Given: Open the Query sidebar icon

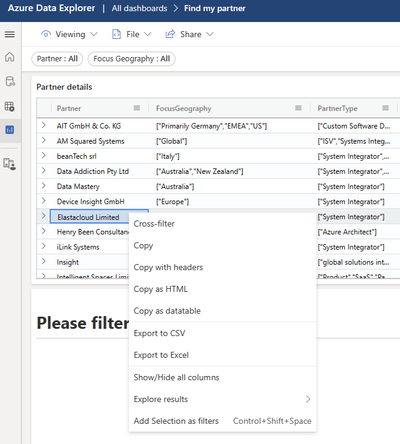Looking at the screenshot, I should (10, 106).
